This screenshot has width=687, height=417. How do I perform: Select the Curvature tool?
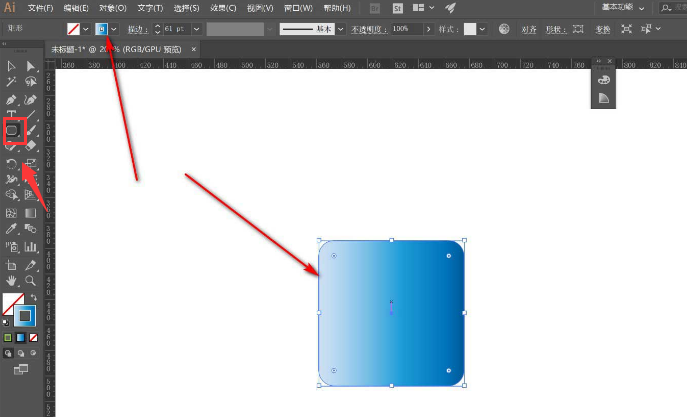click(x=30, y=100)
